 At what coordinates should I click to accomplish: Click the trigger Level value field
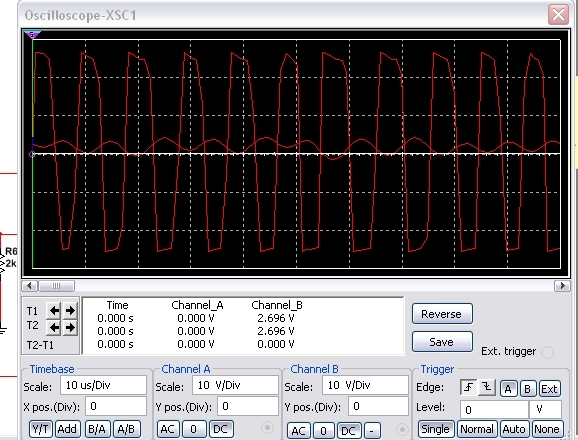coord(494,409)
